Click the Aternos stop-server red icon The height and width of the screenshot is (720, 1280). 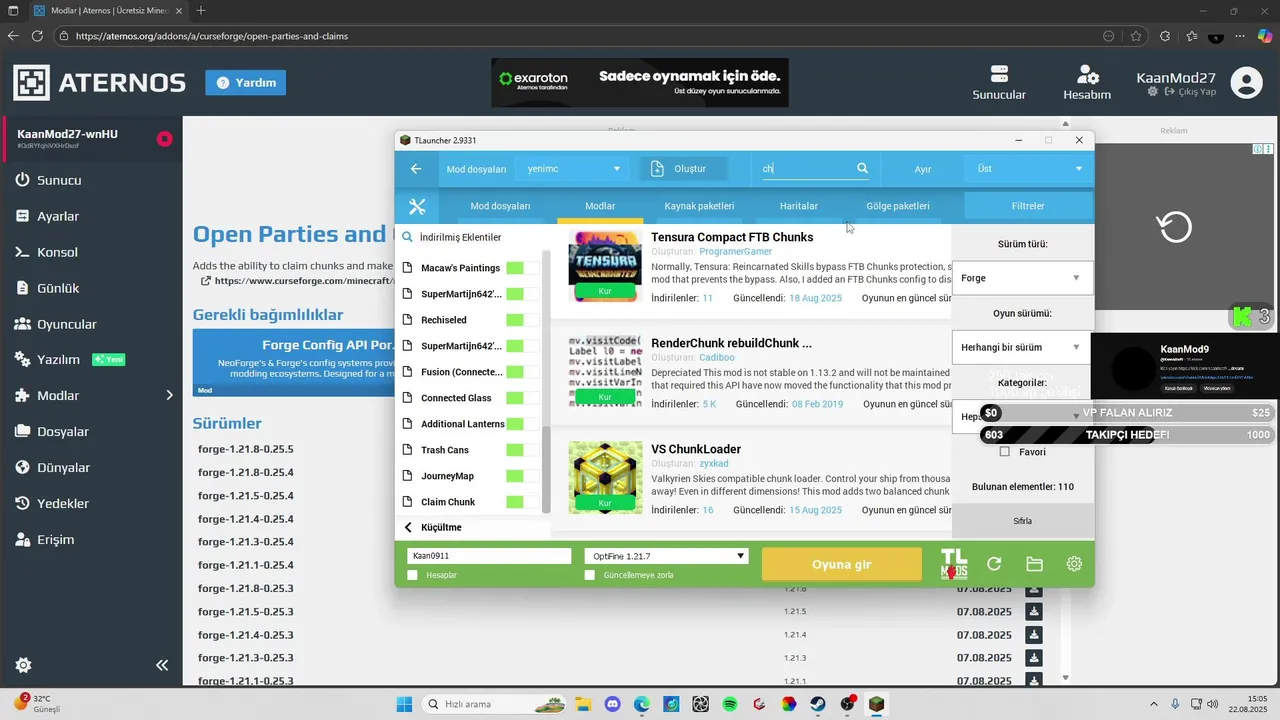(x=164, y=139)
